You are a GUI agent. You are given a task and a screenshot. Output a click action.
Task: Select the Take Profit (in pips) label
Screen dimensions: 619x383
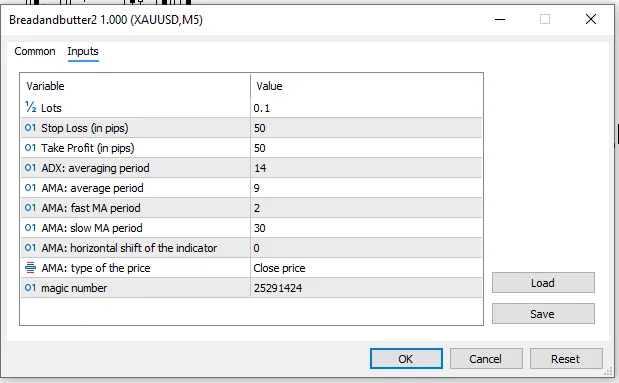[x=88, y=148]
